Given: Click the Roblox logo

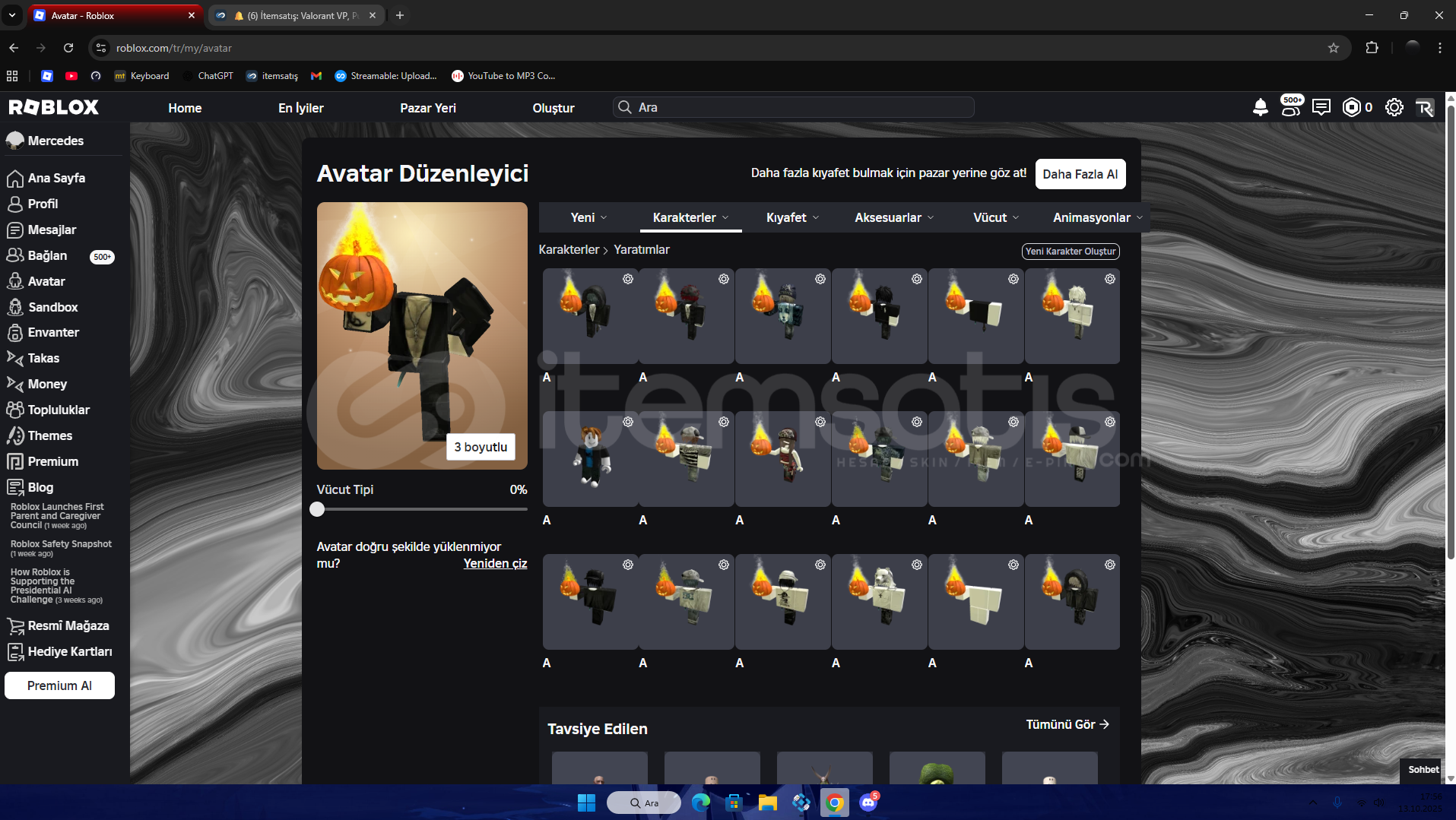Looking at the screenshot, I should point(54,107).
